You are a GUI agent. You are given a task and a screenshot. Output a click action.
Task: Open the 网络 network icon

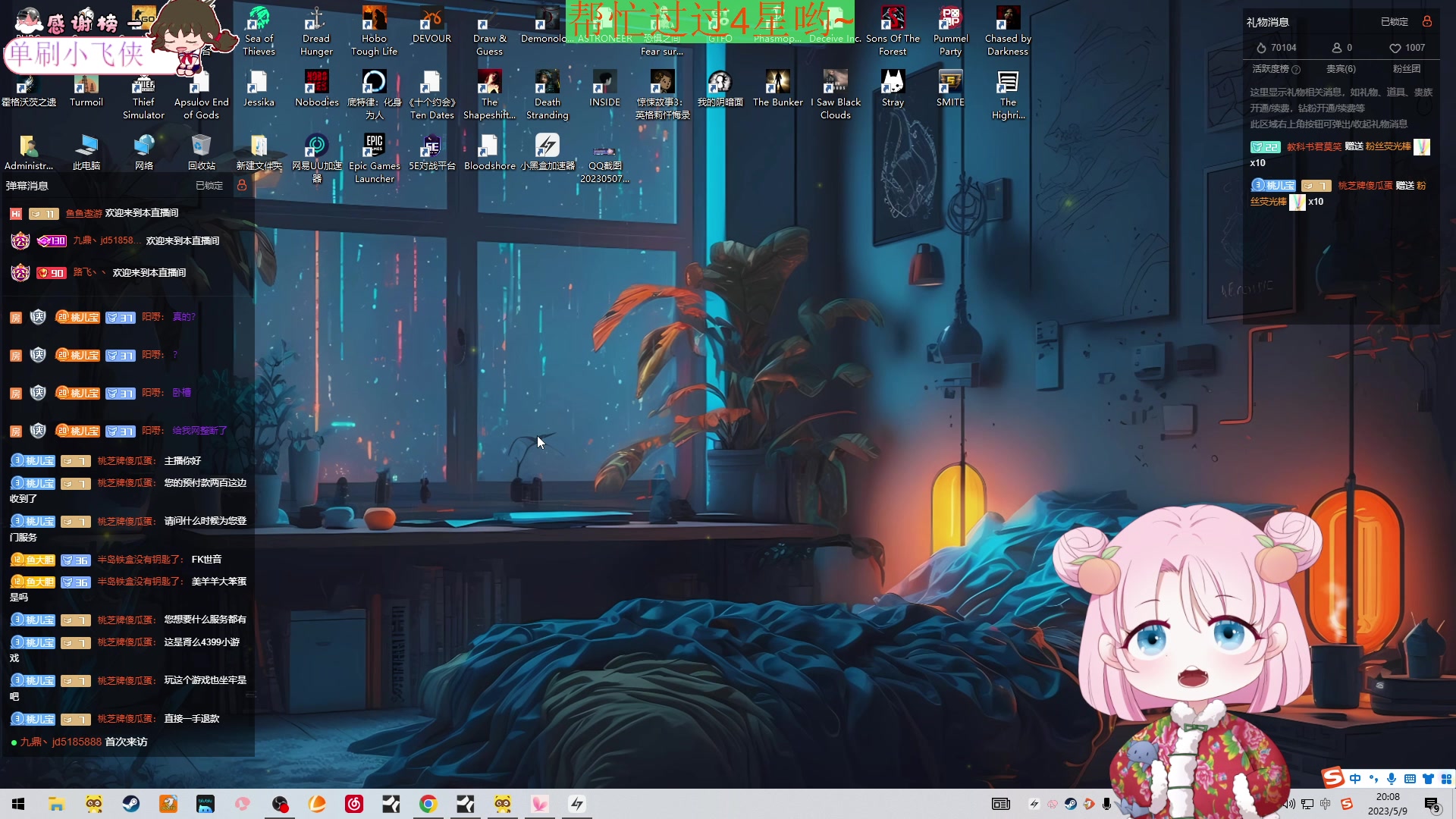click(x=143, y=152)
